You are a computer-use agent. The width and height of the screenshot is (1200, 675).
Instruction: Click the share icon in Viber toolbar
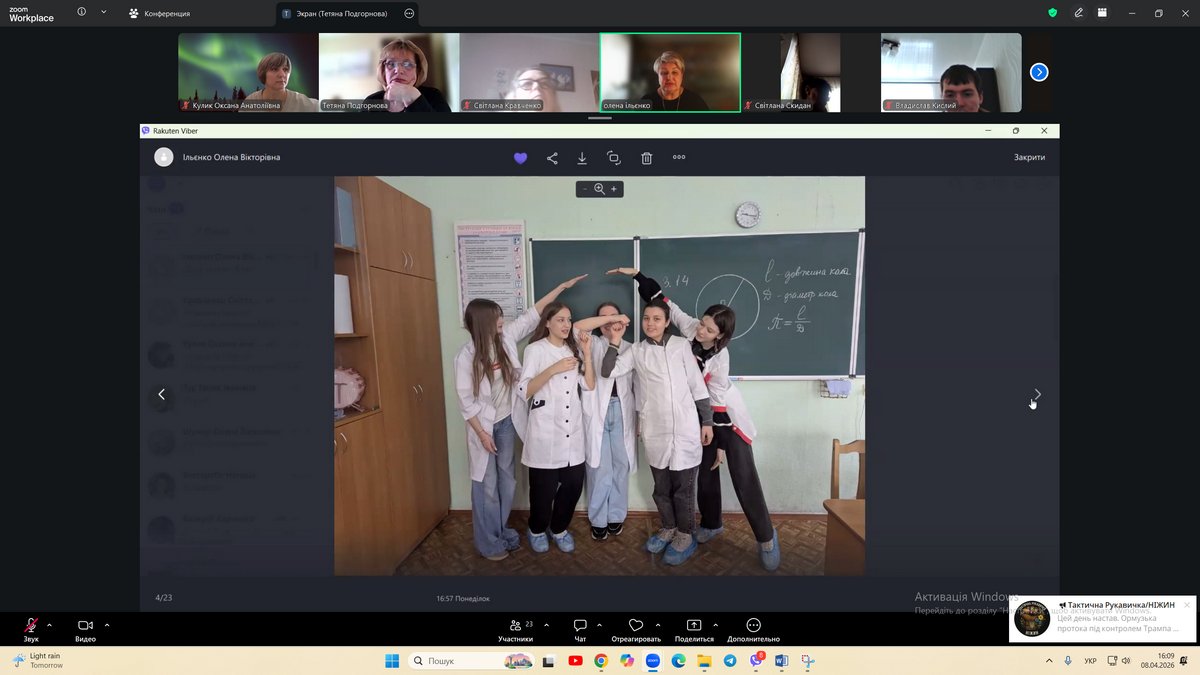[552, 158]
